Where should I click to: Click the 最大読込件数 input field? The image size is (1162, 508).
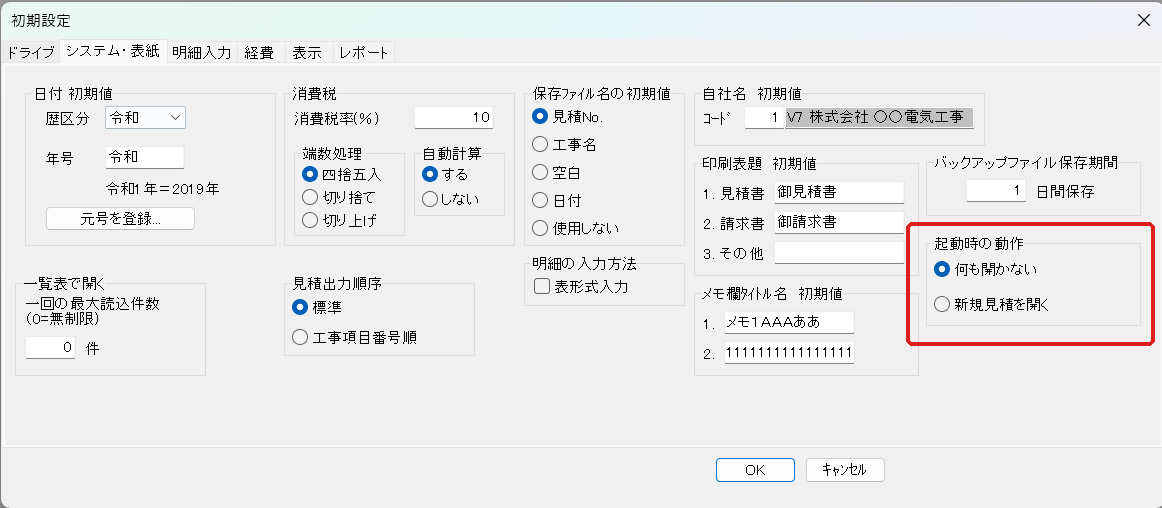click(x=50, y=347)
